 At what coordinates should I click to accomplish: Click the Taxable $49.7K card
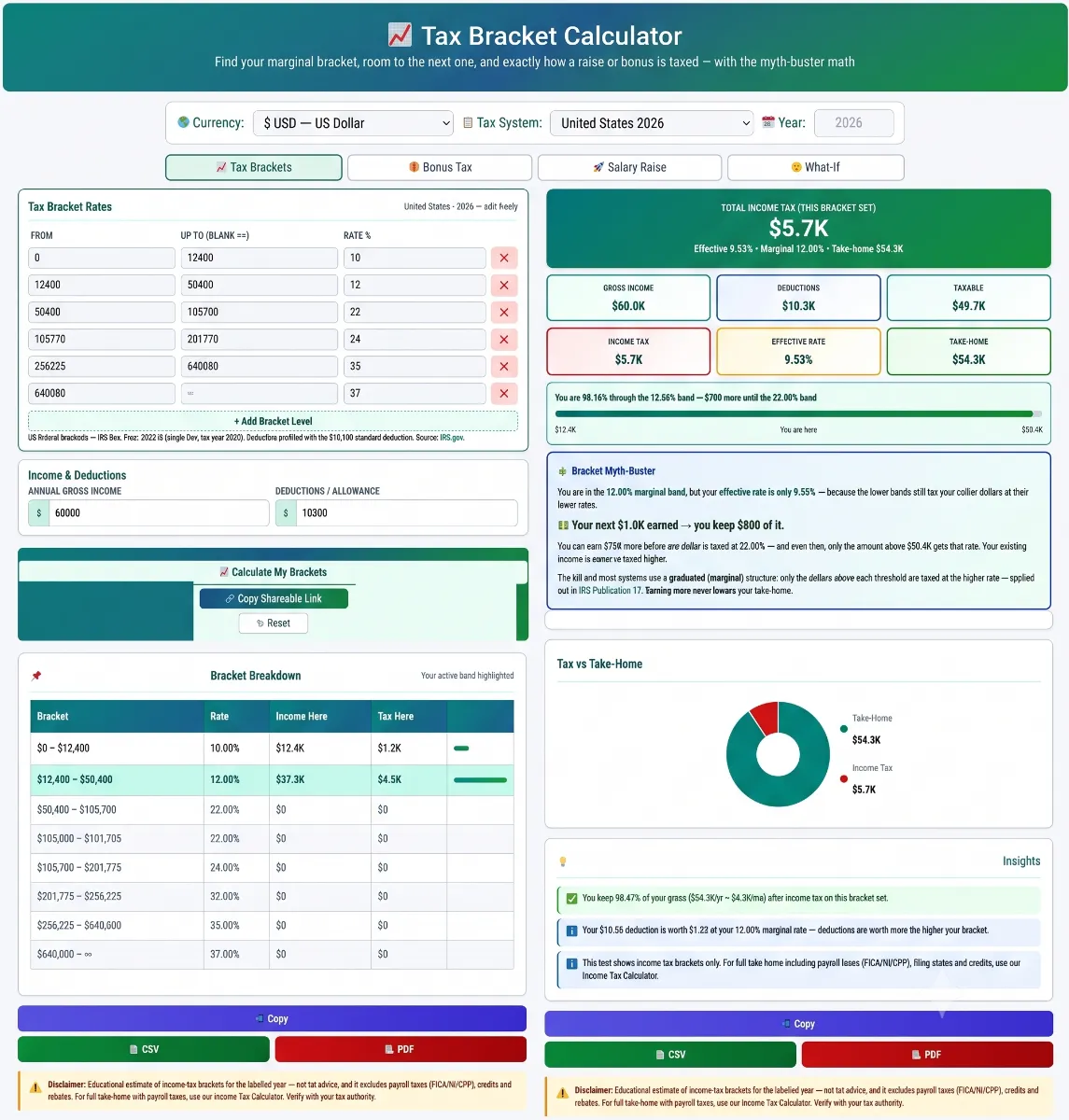(x=968, y=298)
